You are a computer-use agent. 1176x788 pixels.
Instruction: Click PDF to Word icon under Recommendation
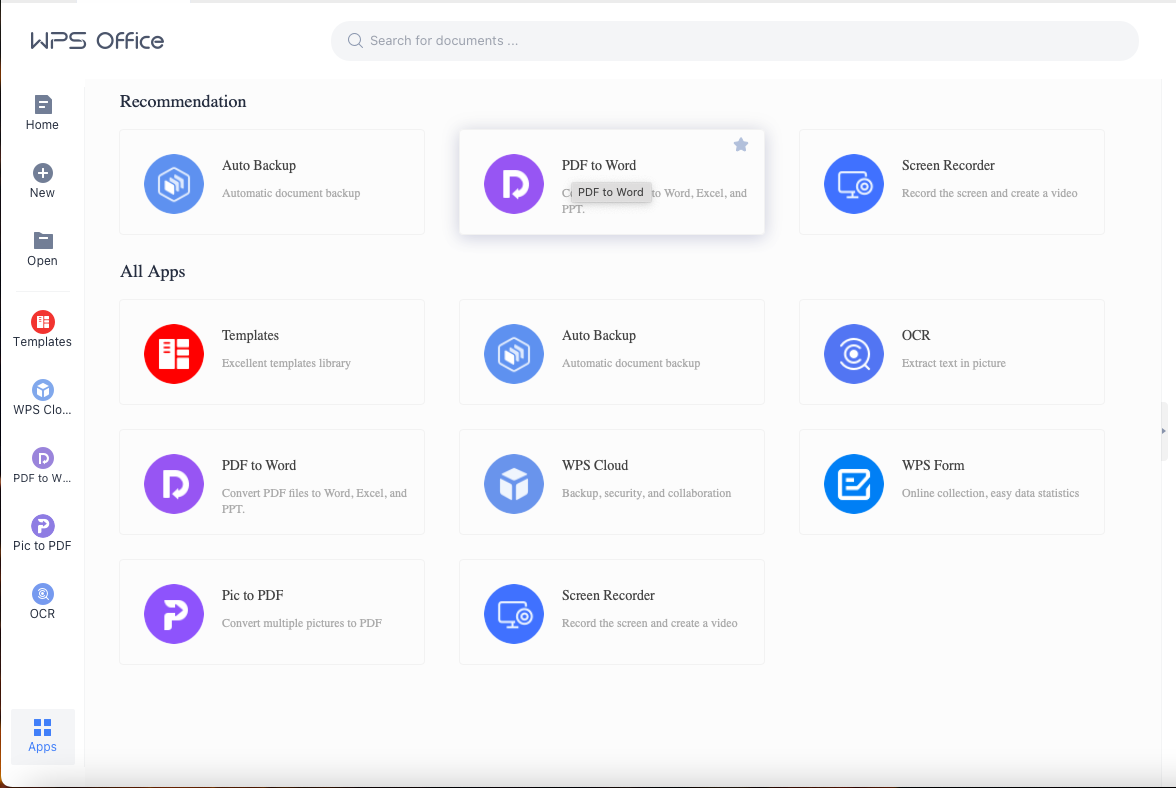[514, 184]
